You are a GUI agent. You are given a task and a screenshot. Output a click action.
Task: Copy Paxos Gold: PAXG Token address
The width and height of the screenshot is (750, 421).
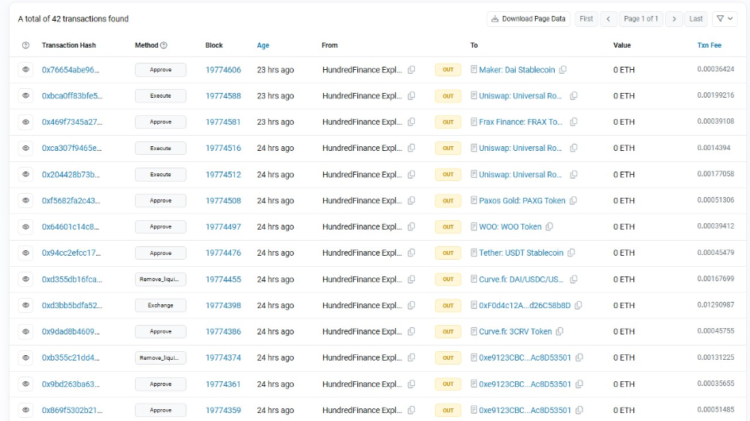pyautogui.click(x=573, y=200)
